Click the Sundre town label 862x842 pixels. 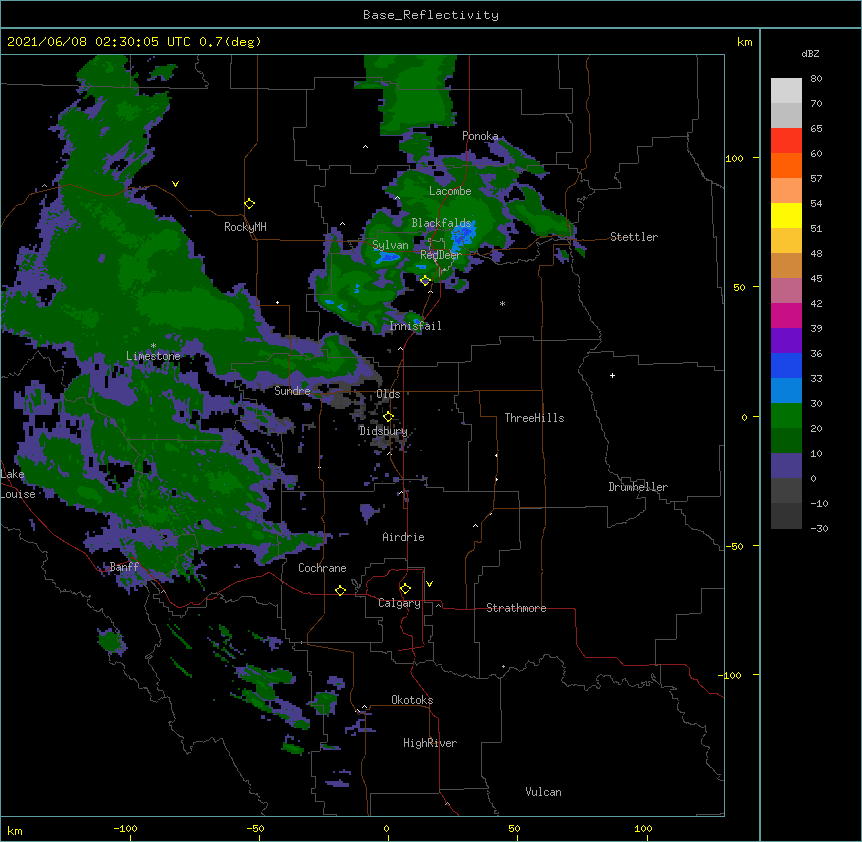tap(292, 391)
